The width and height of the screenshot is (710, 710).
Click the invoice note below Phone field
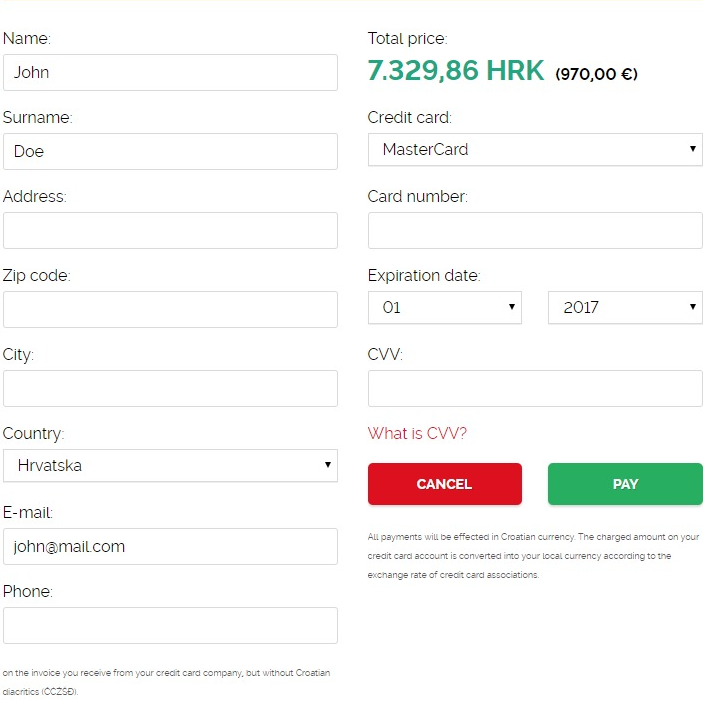tap(166, 682)
